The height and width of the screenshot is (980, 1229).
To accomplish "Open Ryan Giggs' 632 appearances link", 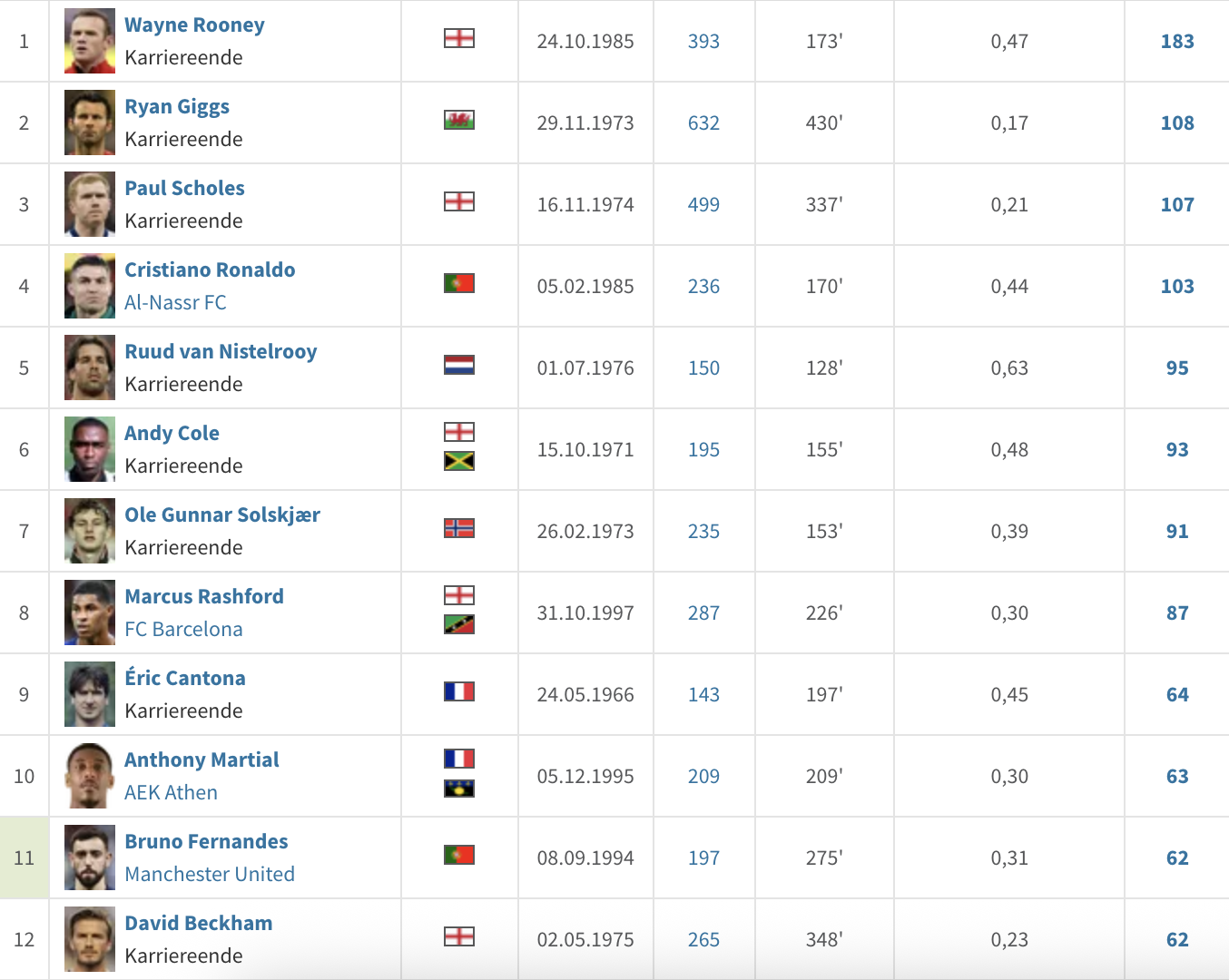I will pyautogui.click(x=703, y=123).
